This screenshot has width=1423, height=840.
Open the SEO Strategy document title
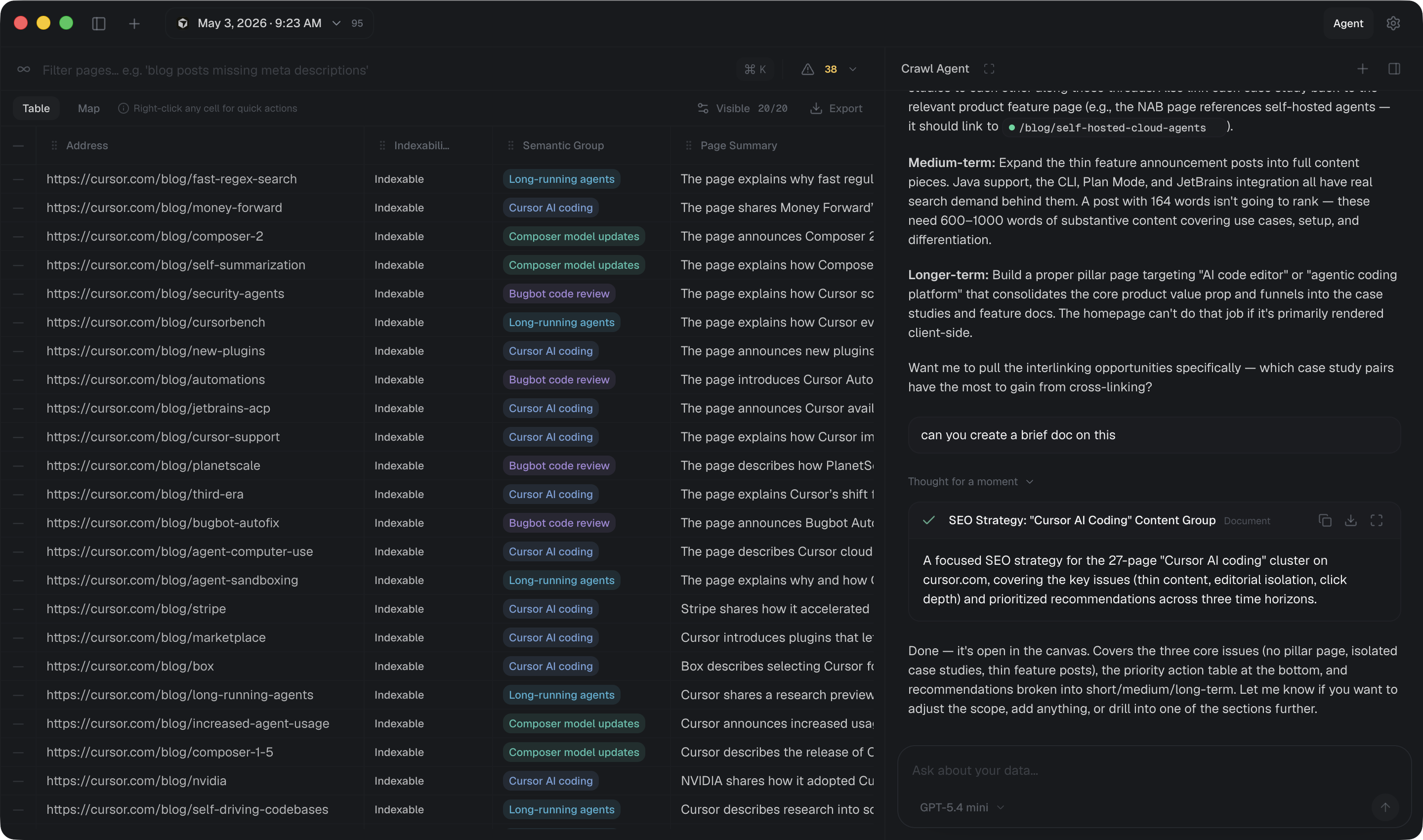coord(1082,520)
